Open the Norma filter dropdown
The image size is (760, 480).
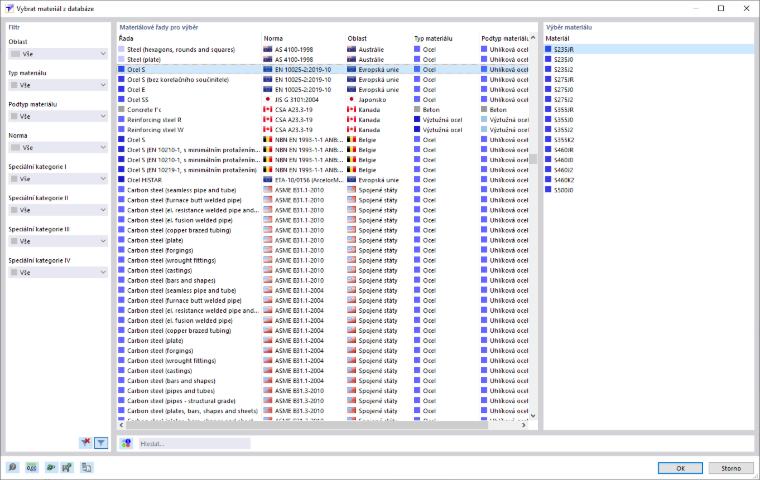58,147
